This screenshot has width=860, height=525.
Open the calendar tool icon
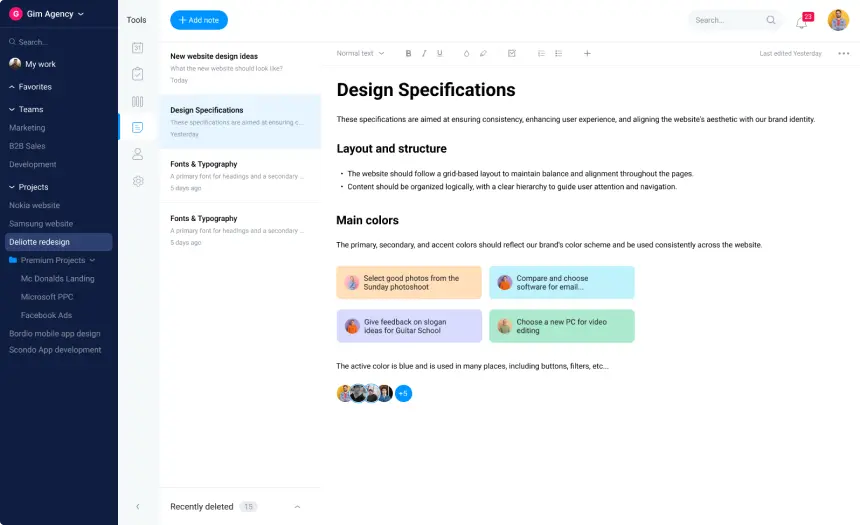pyautogui.click(x=138, y=48)
